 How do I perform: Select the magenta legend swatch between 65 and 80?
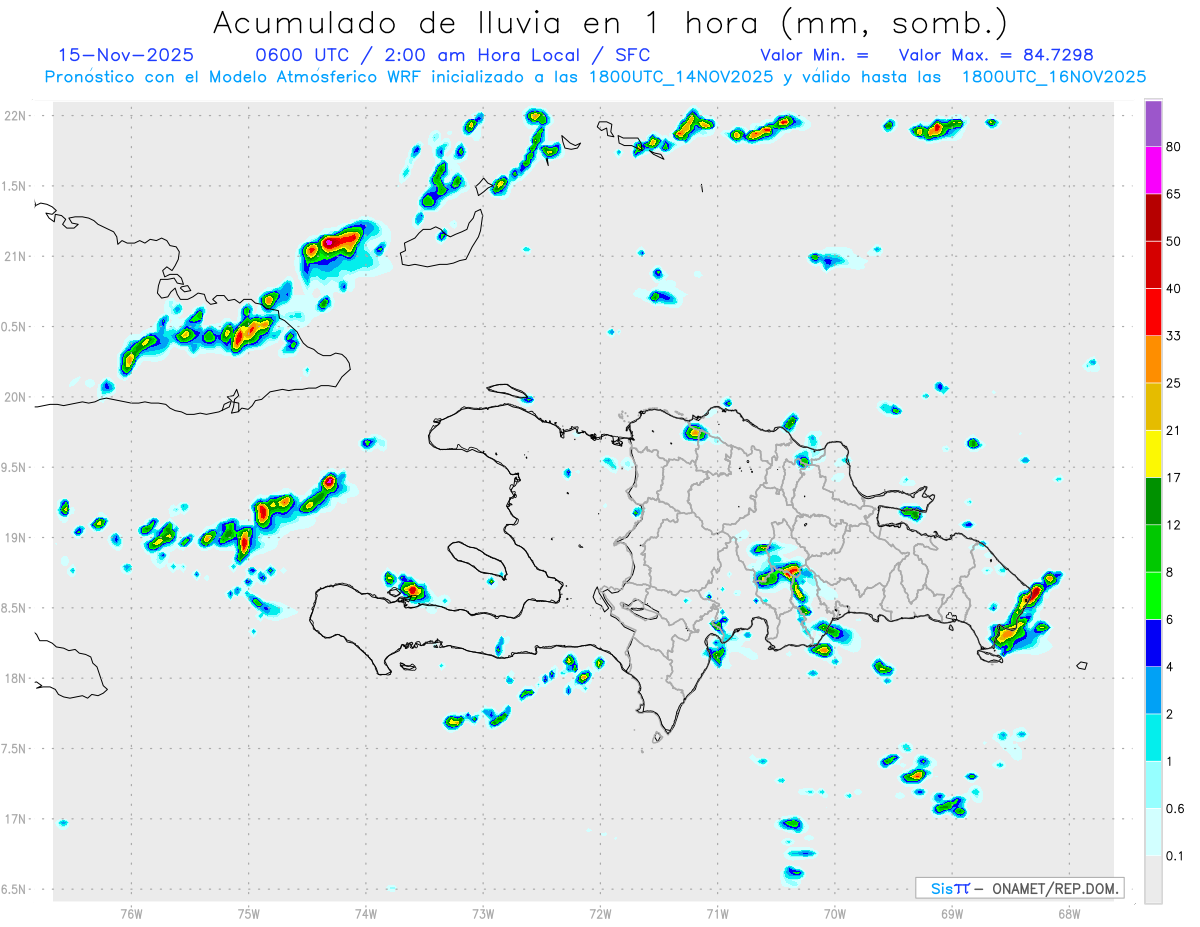click(1153, 170)
